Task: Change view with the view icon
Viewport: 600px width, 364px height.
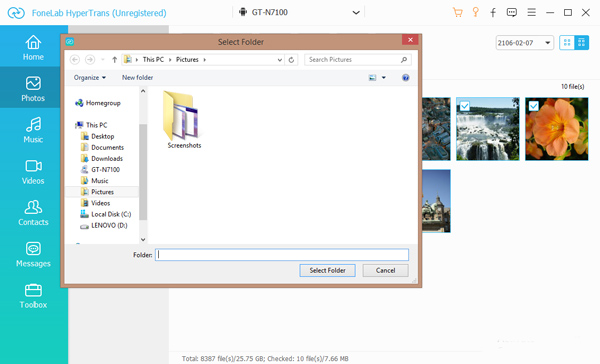Action: [x=372, y=78]
